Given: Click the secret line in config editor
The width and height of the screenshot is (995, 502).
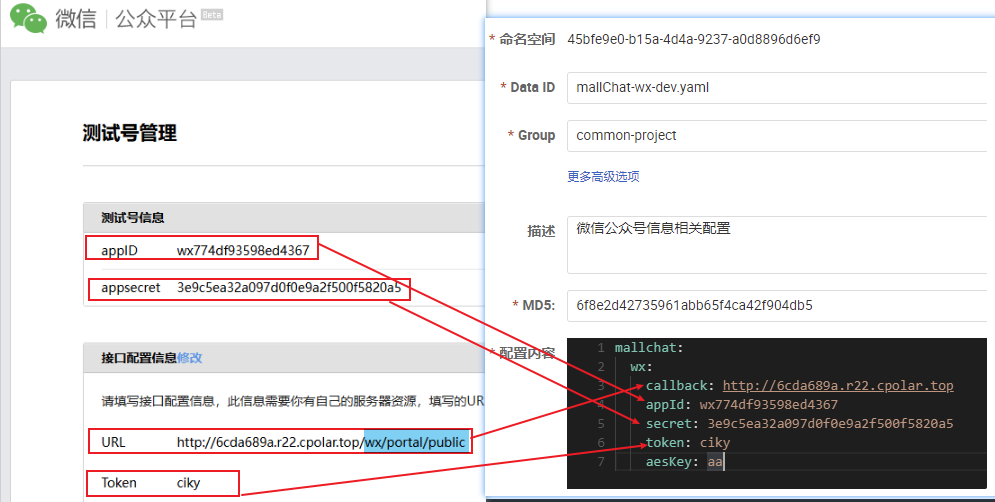Looking at the screenshot, I should [800, 423].
